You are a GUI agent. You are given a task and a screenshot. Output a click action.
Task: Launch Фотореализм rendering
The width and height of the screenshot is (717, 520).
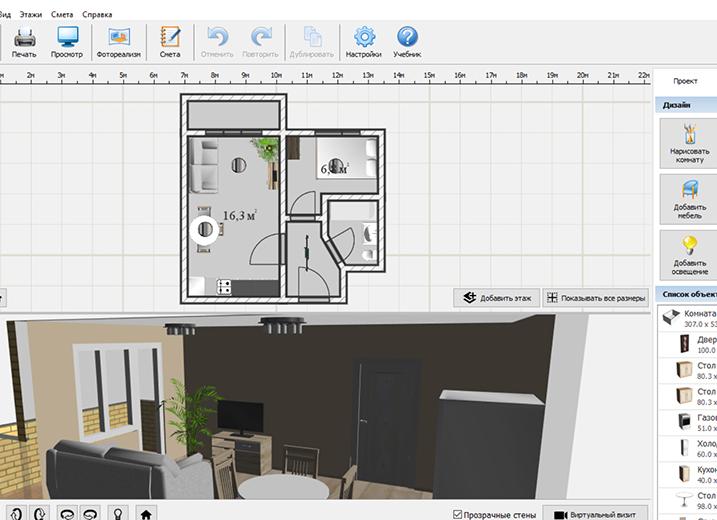click(x=118, y=42)
